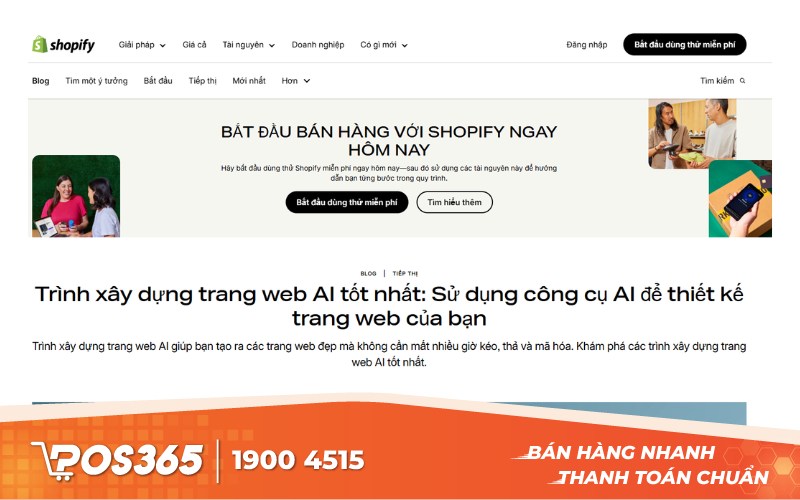Click the TIẾP THỊ breadcrumb link
The height and width of the screenshot is (500, 800).
tap(405, 273)
